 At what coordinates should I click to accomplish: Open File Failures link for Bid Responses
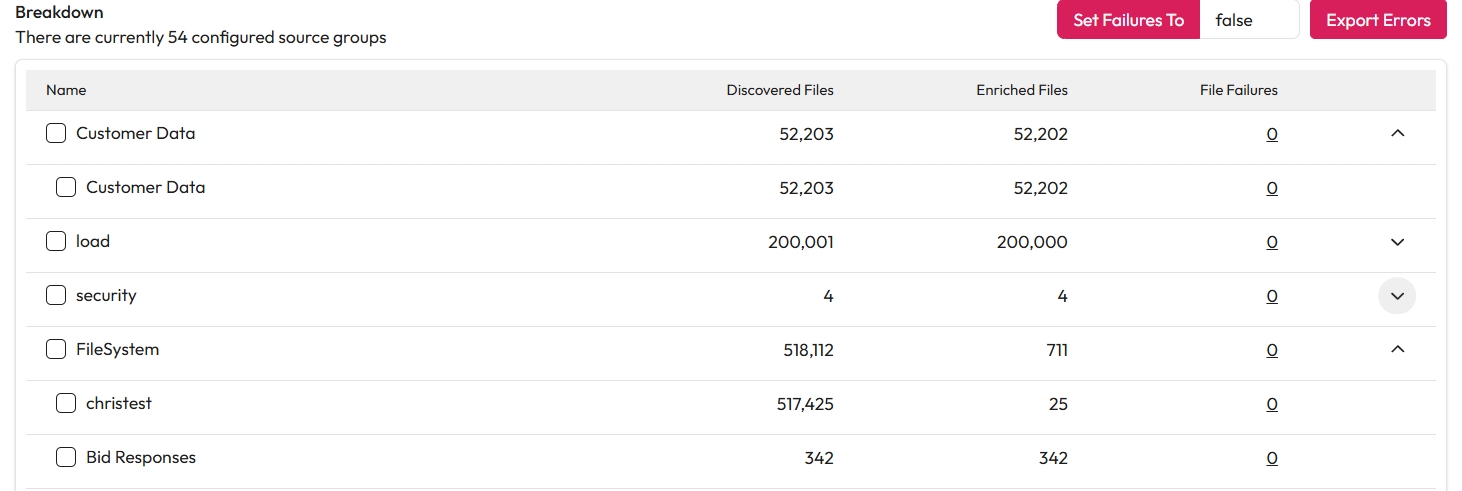tap(1271, 458)
